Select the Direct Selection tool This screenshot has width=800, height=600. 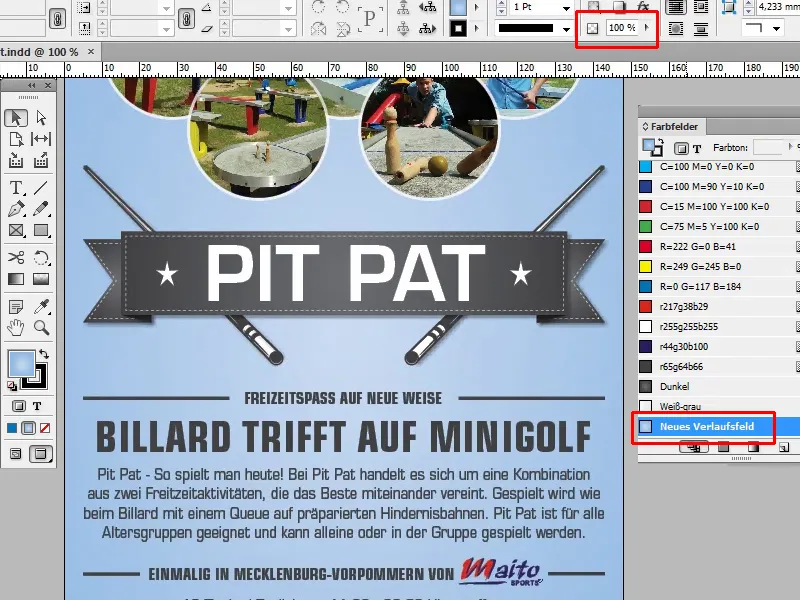pyautogui.click(x=42, y=117)
